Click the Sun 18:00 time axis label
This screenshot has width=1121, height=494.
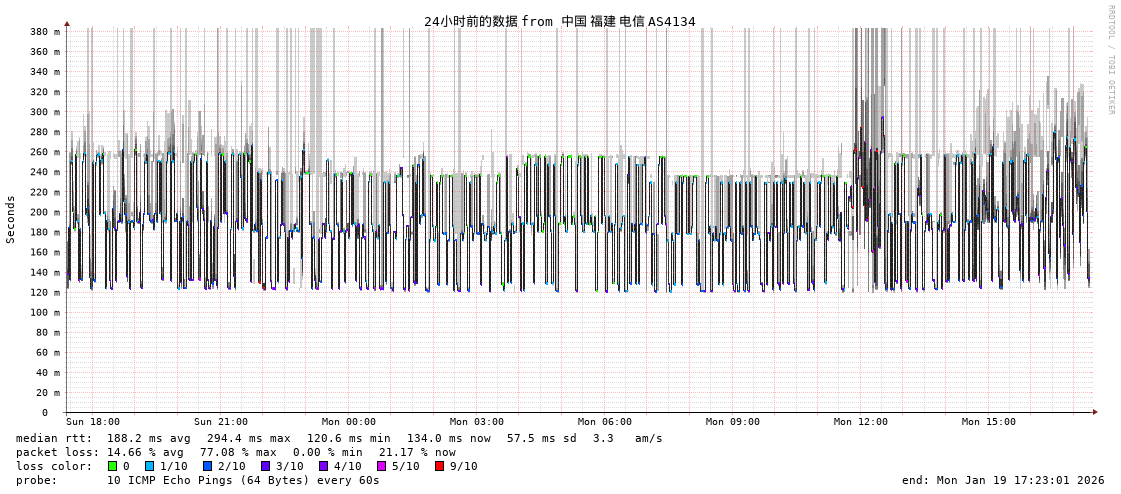click(x=93, y=422)
